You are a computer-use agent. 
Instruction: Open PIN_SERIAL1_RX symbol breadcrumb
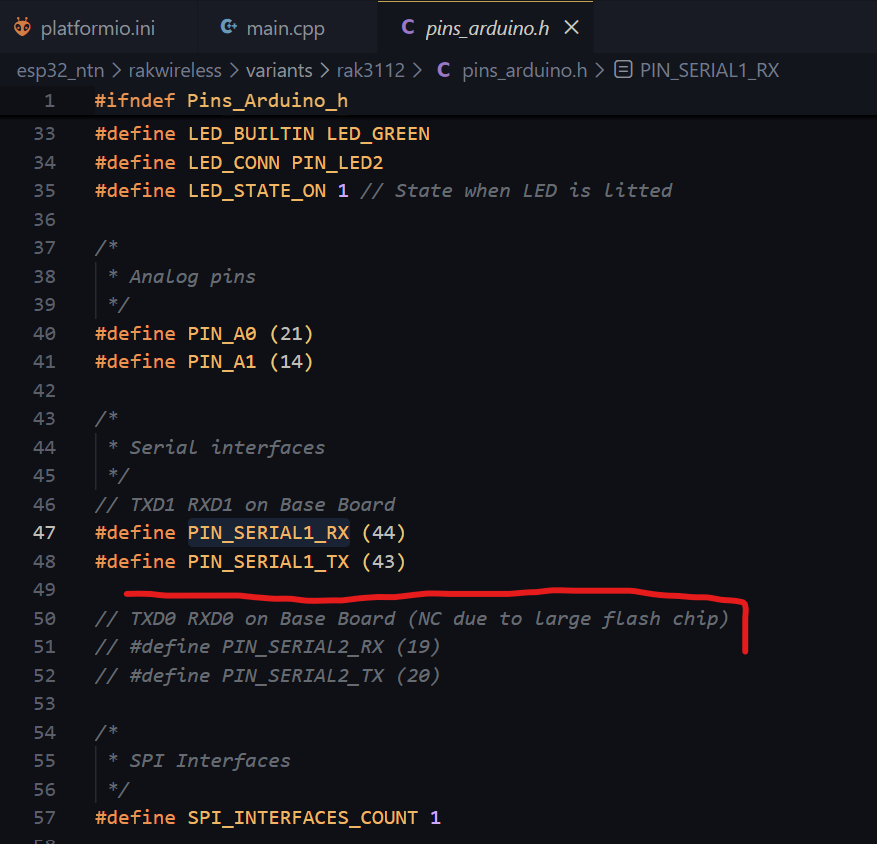pos(709,70)
